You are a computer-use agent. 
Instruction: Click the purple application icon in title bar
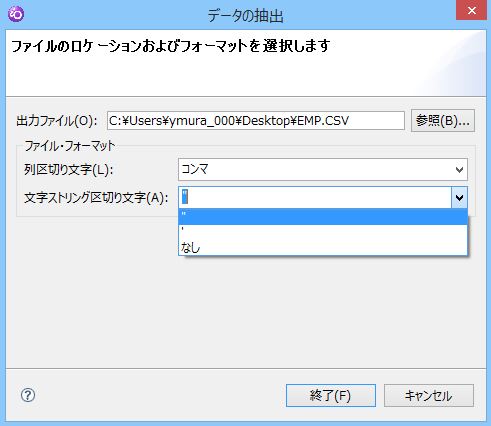click(x=16, y=14)
